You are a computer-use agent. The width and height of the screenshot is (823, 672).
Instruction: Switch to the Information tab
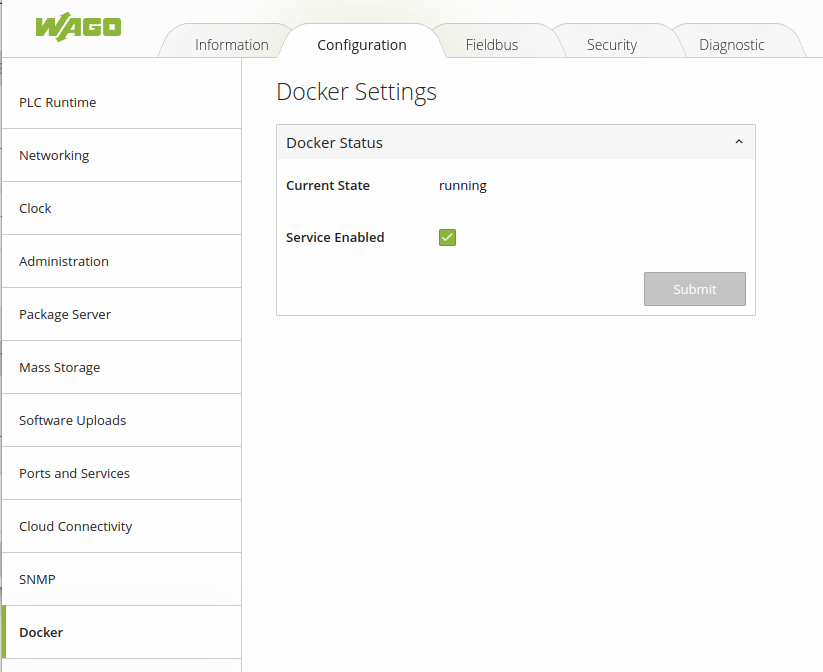point(231,45)
